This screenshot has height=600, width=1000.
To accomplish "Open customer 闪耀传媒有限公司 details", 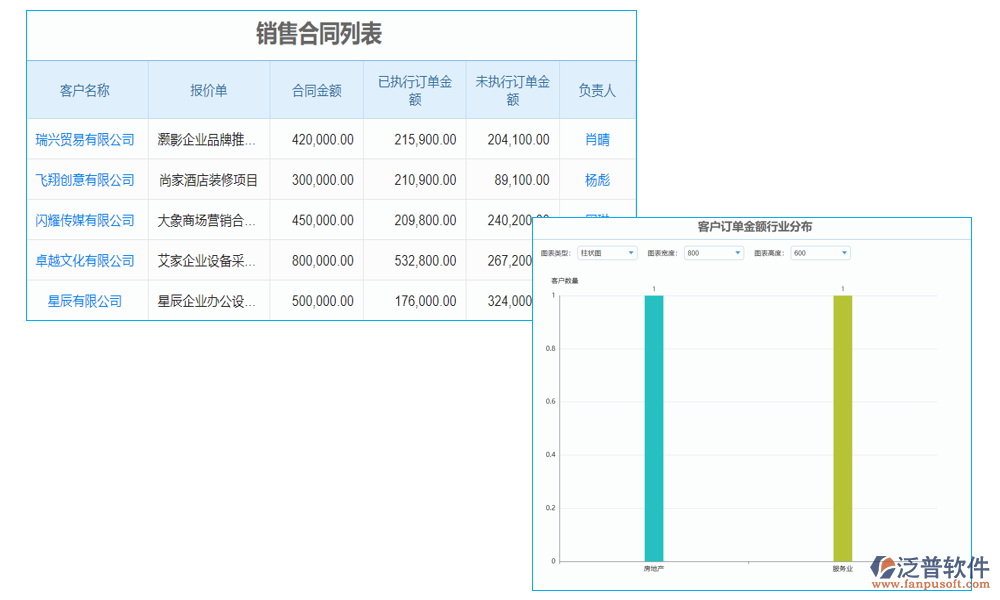I will point(86,220).
